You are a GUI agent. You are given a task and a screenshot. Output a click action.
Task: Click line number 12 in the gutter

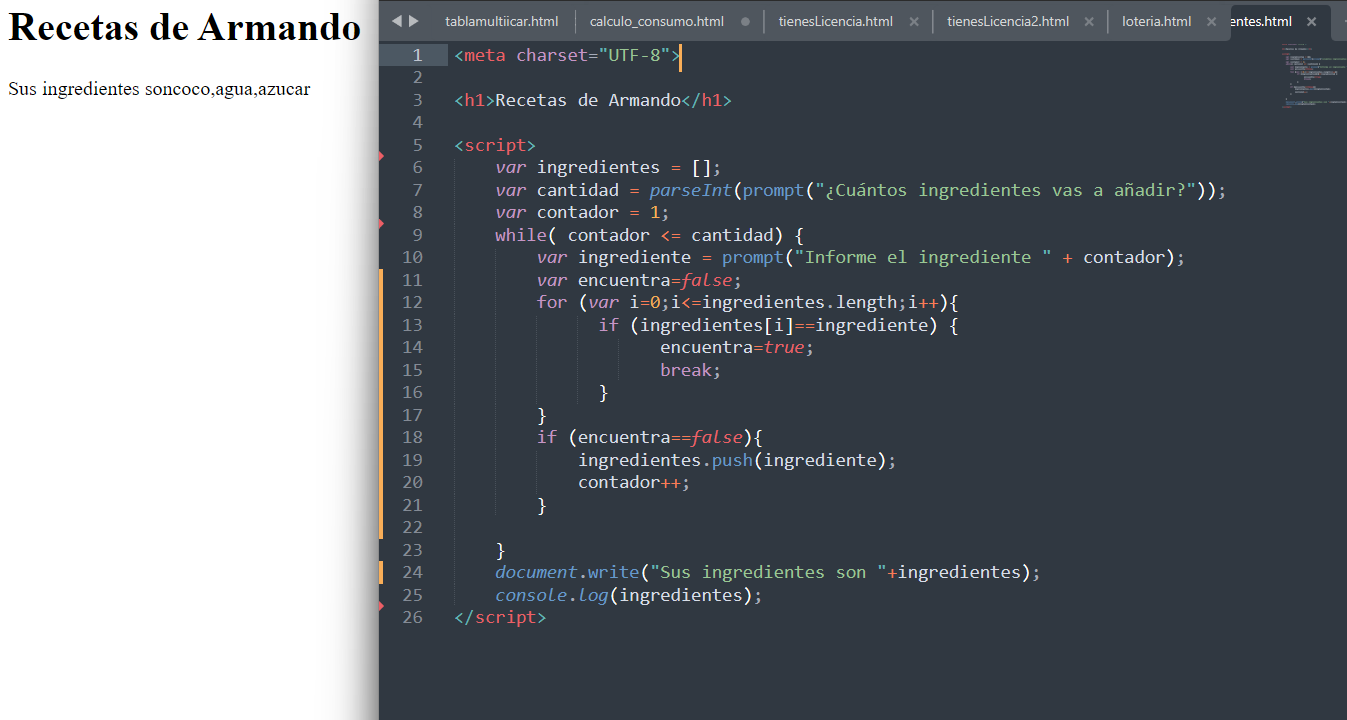412,302
